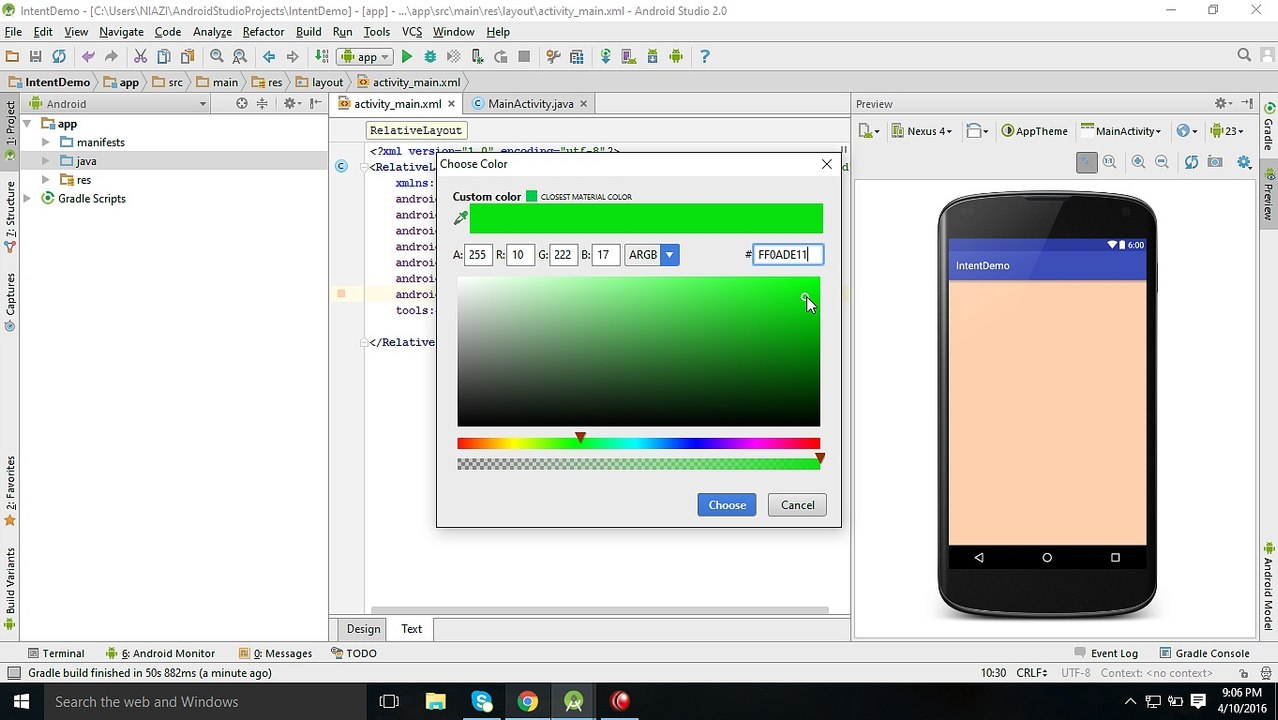Screen dimensions: 1278x720
Task: Open the MainActivity dropdown in Preview
Action: click(x=1120, y=131)
